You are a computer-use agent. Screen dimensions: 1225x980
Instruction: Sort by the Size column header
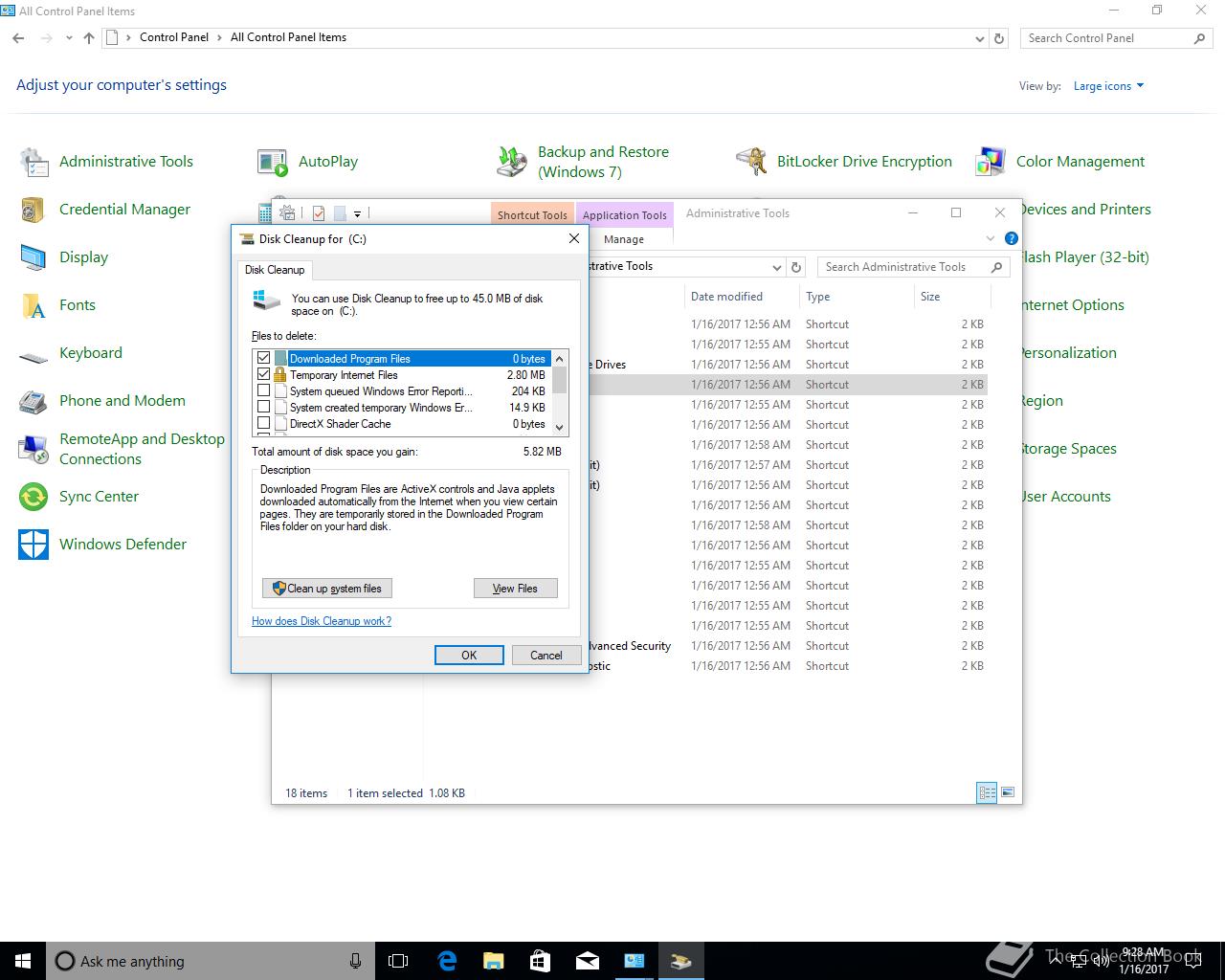coord(950,297)
